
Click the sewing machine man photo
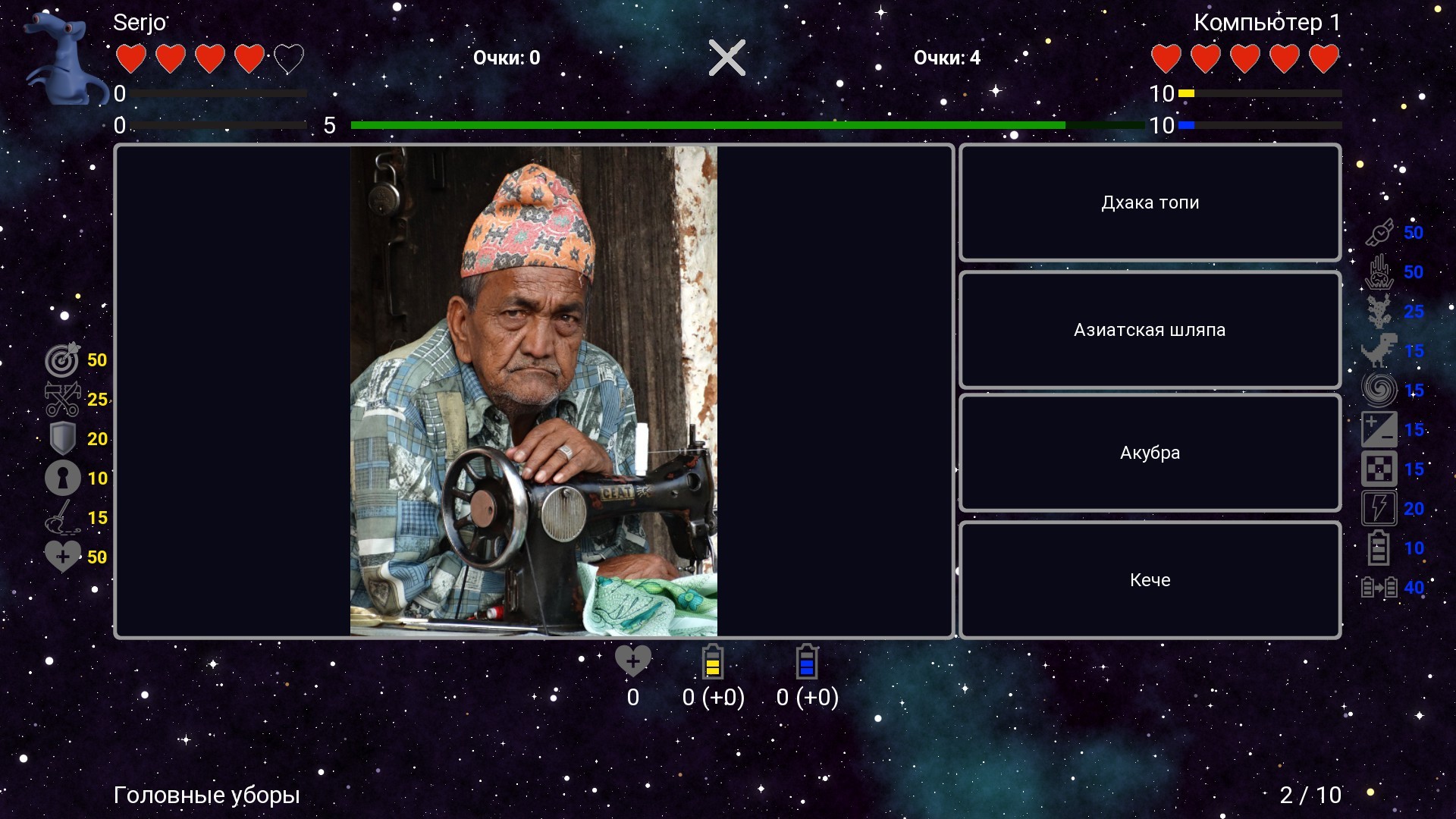[533, 391]
